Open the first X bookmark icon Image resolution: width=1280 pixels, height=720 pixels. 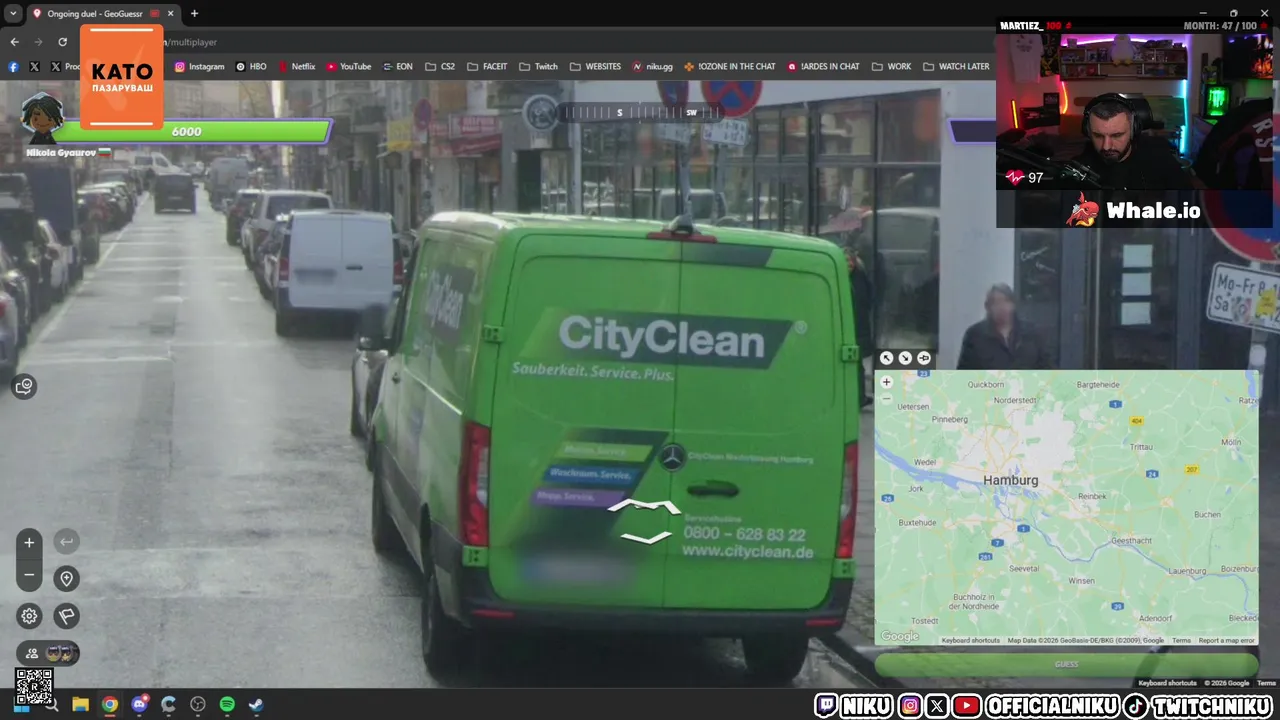pos(35,67)
